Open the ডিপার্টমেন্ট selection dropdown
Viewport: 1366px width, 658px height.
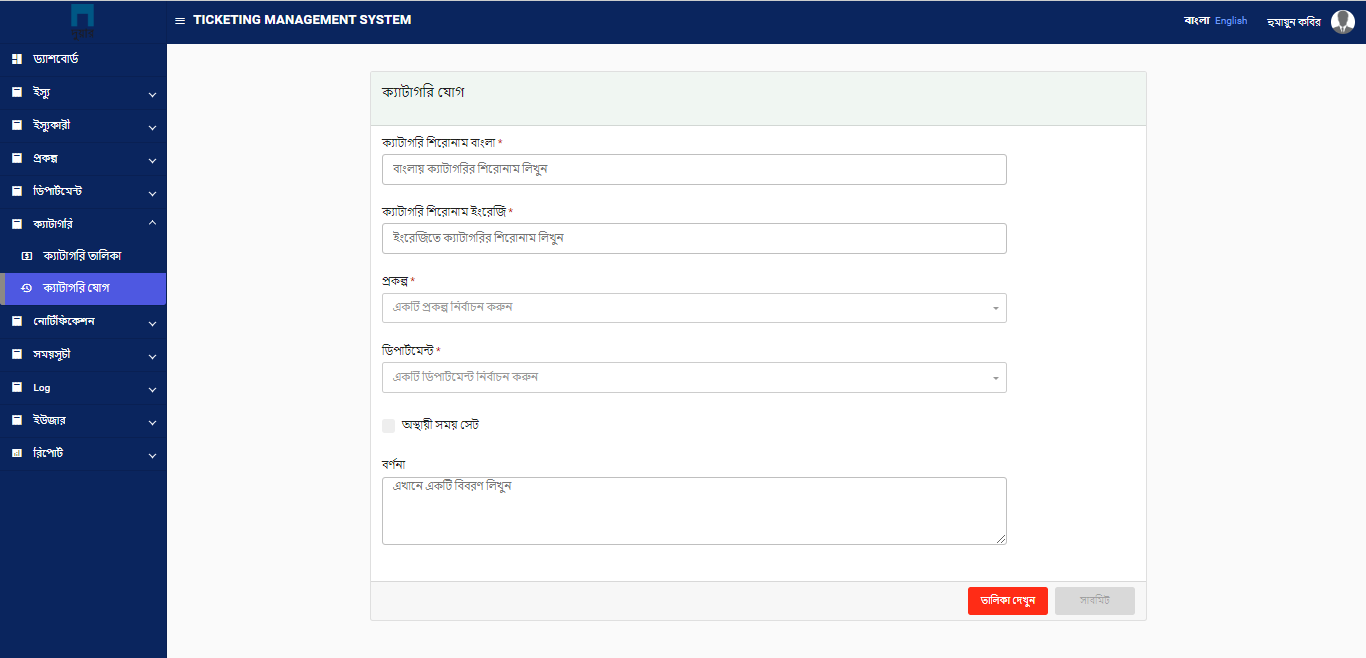tap(694, 377)
